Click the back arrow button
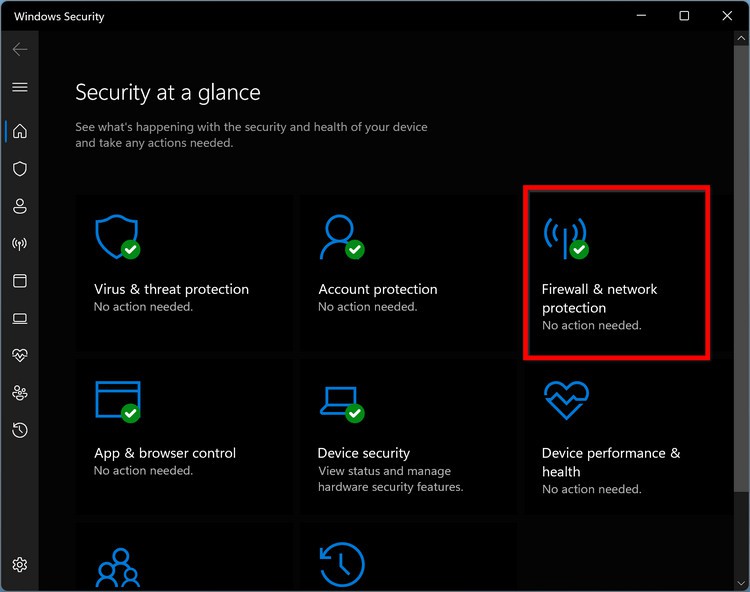Viewport: 750px width, 592px height. click(x=19, y=49)
